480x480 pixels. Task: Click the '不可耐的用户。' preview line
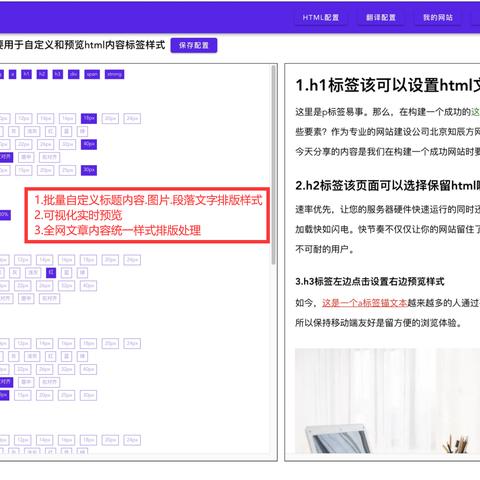pyautogui.click(x=325, y=249)
